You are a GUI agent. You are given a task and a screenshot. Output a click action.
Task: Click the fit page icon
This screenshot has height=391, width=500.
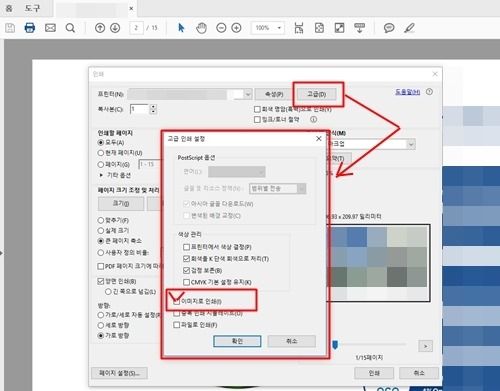click(x=319, y=28)
